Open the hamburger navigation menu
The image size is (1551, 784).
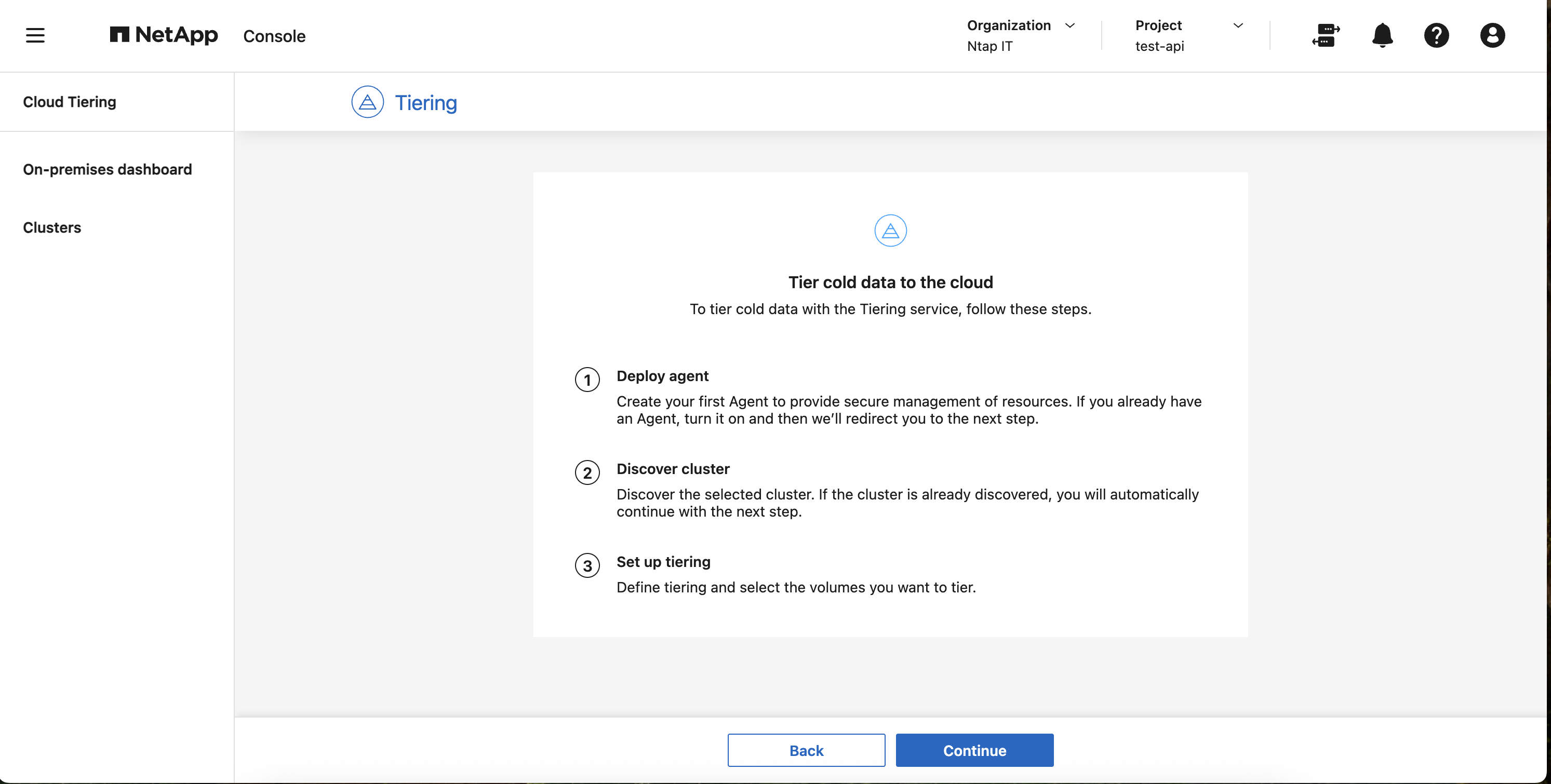[x=35, y=35]
